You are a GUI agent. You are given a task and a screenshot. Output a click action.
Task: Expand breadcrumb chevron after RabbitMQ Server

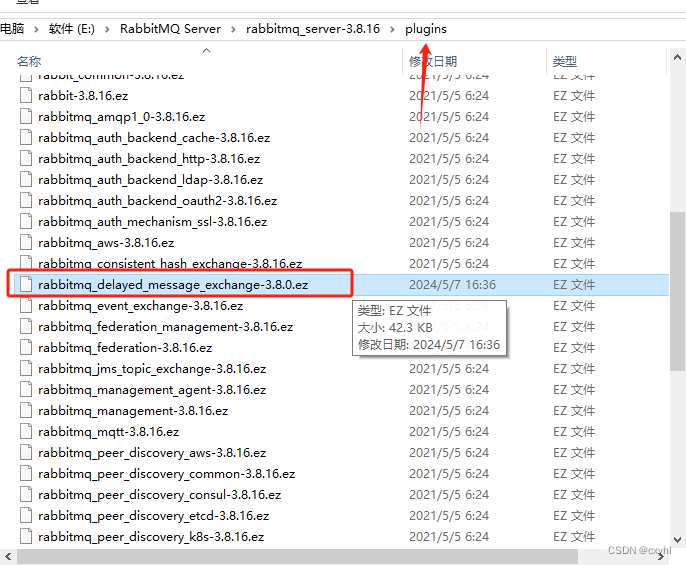(x=234, y=29)
